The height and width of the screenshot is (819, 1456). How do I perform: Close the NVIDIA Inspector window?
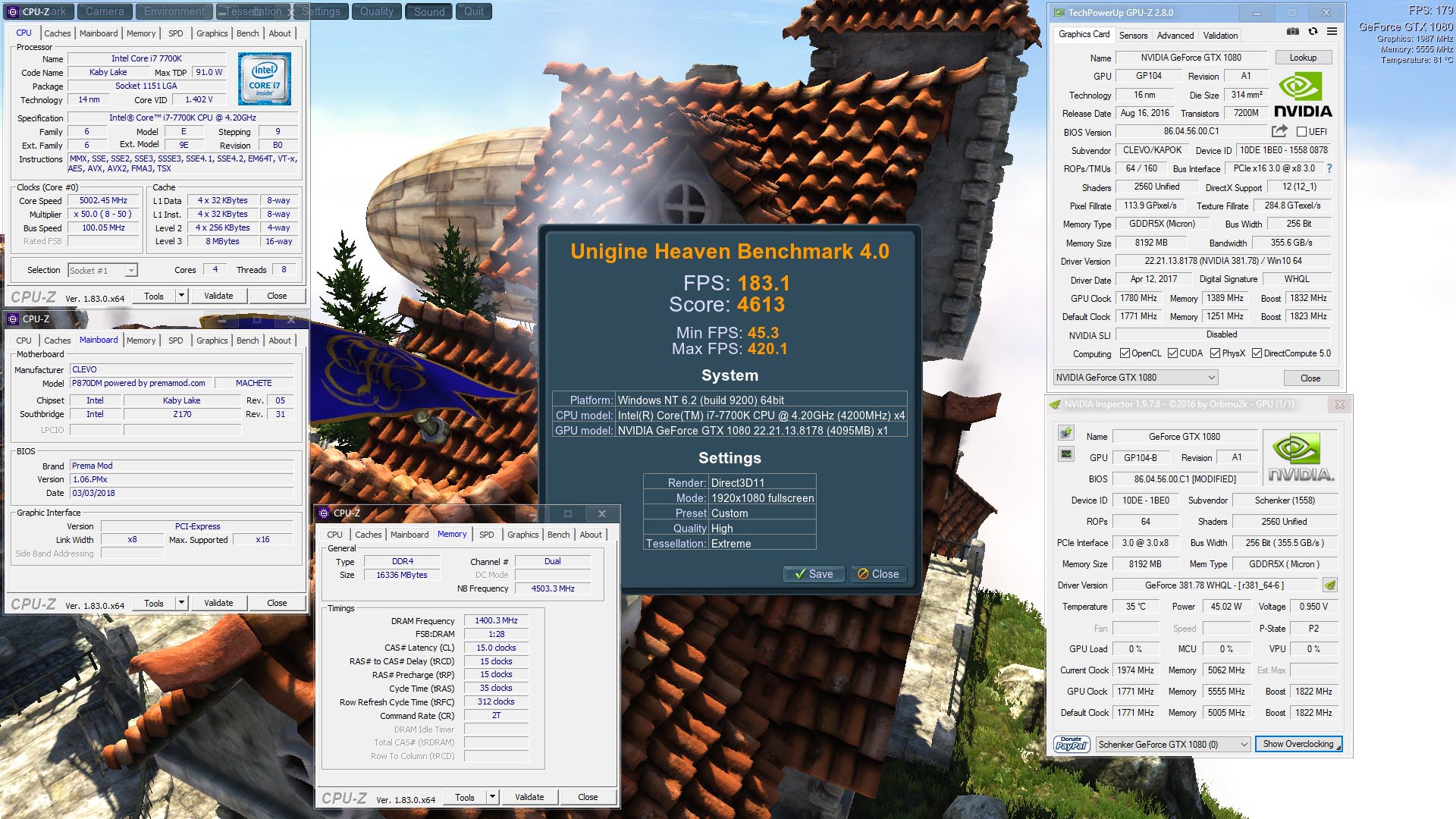(1340, 404)
